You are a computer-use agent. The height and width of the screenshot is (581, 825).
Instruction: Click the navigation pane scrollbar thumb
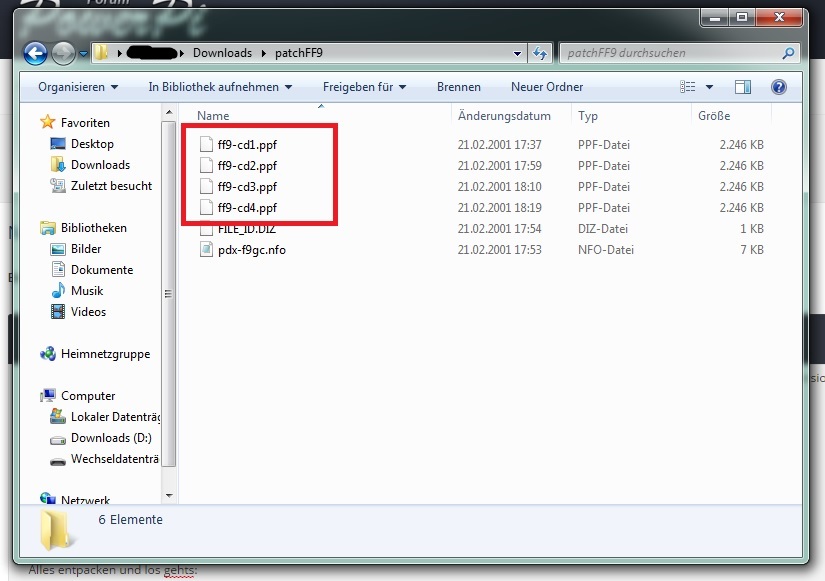168,294
